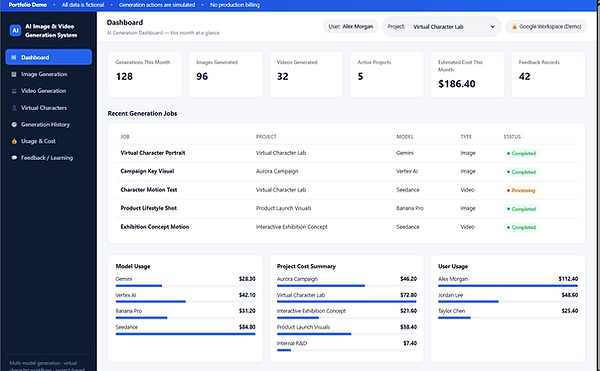Image resolution: width=600 pixels, height=371 pixels.
Task: Click the Virtual Character Portrait job
Action: click(x=153, y=153)
